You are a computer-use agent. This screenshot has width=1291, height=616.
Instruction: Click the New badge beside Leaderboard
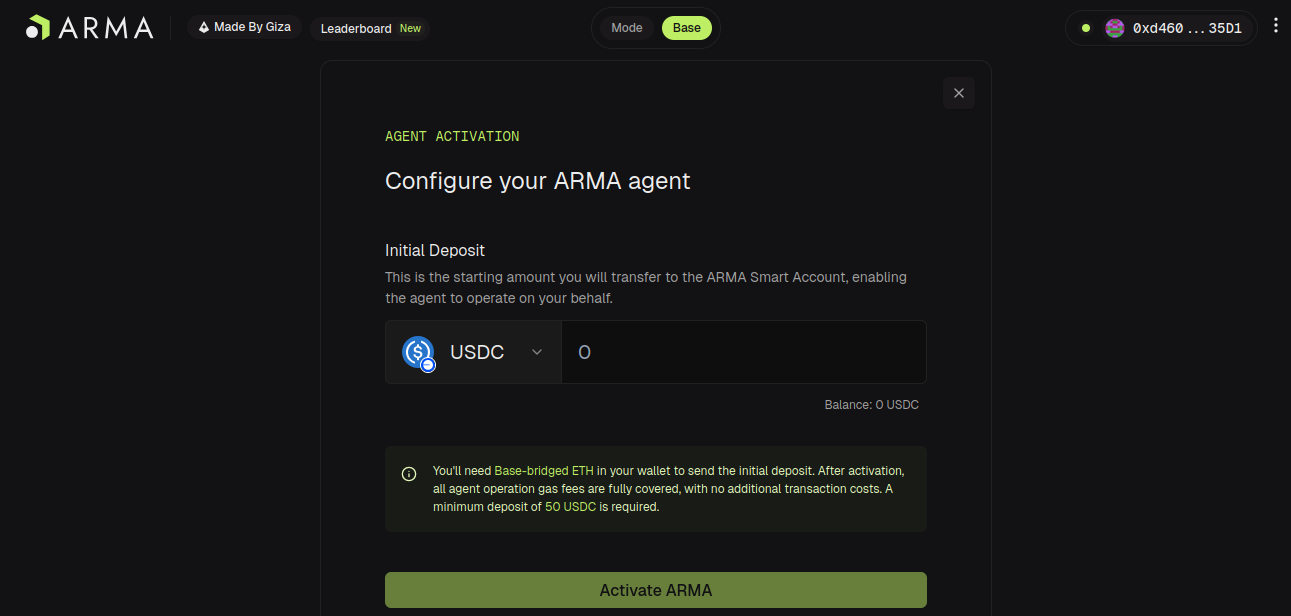click(x=410, y=29)
